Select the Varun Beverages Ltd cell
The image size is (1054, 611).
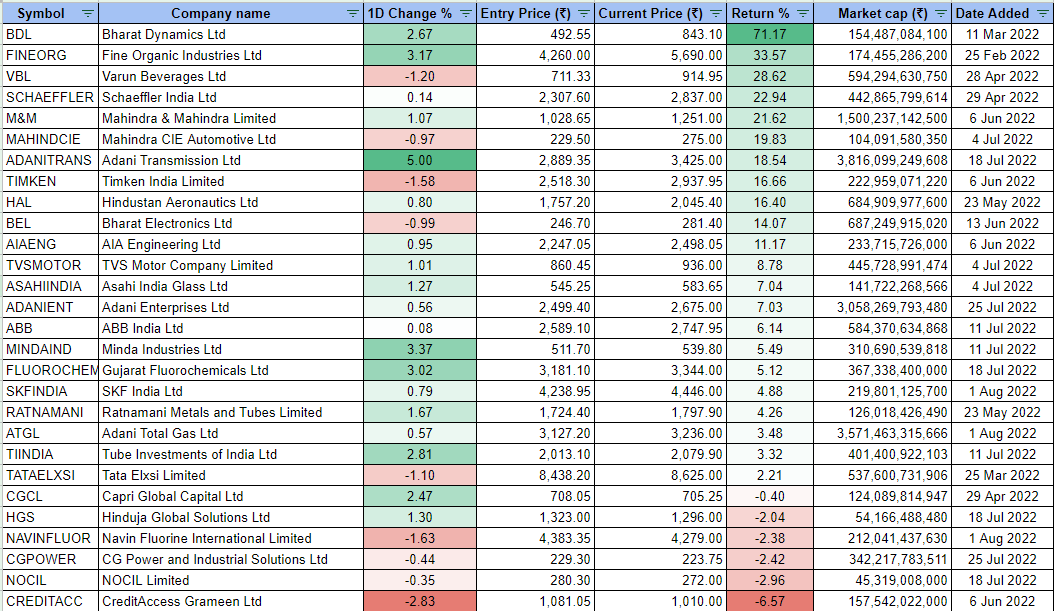coord(231,77)
